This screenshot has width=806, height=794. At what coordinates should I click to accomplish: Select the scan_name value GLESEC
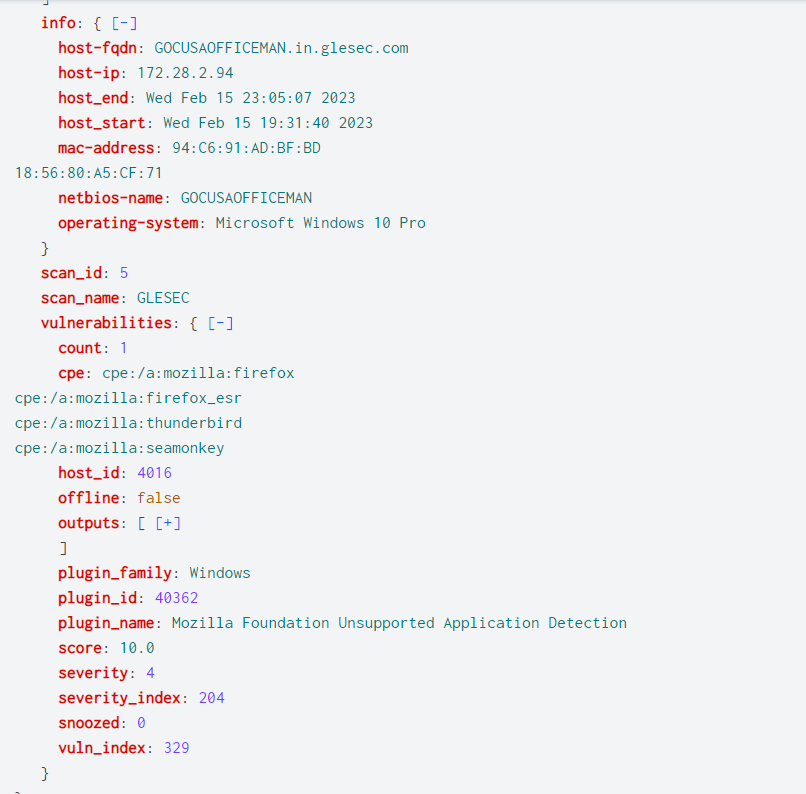pyautogui.click(x=163, y=298)
